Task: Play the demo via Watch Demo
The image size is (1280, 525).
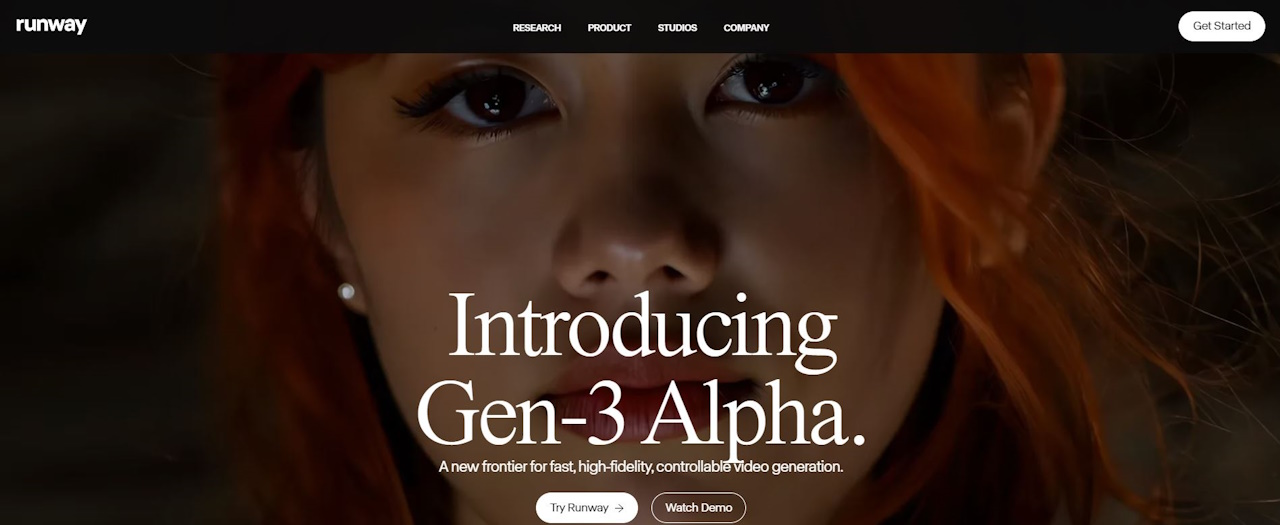Action: 698,508
